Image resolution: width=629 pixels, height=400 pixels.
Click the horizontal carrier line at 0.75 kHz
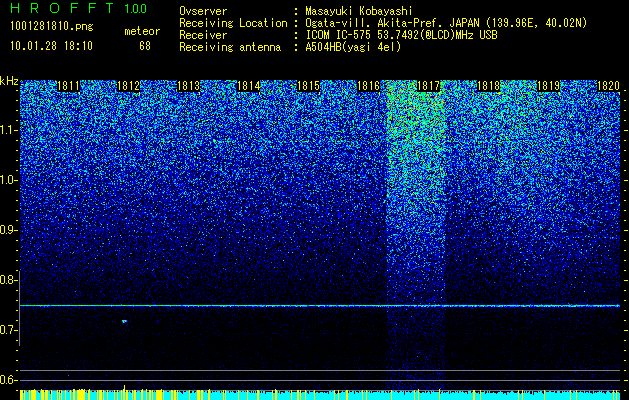(x=320, y=306)
